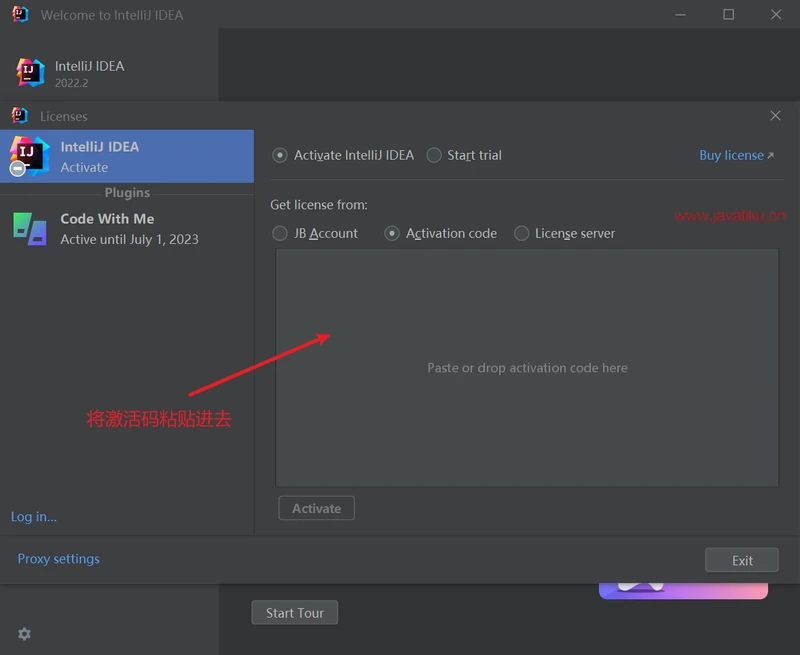Click the Log in... link
The height and width of the screenshot is (655, 800).
[34, 517]
